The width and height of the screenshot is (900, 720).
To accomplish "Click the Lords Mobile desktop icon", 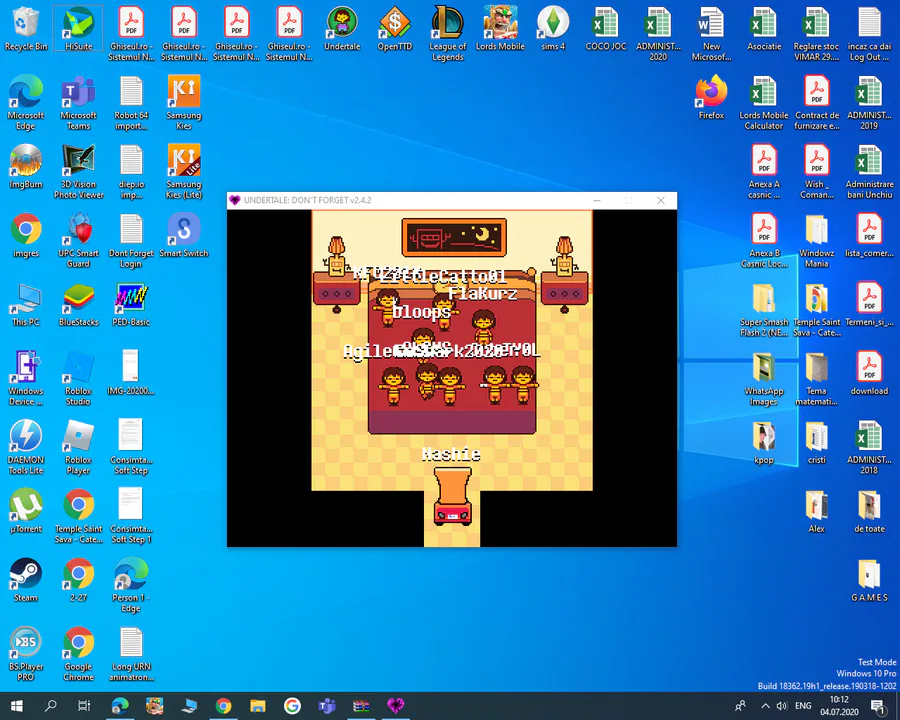I will point(500,29).
